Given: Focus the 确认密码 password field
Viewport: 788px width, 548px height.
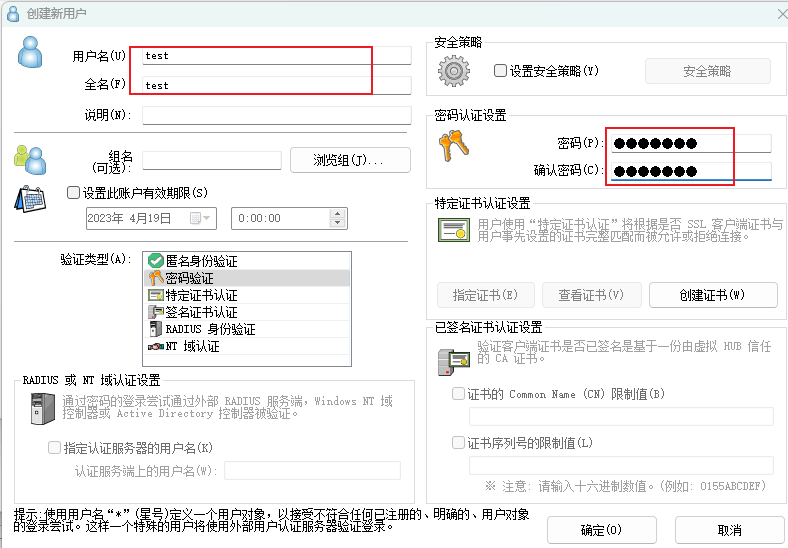Looking at the screenshot, I should pyautogui.click(x=690, y=171).
